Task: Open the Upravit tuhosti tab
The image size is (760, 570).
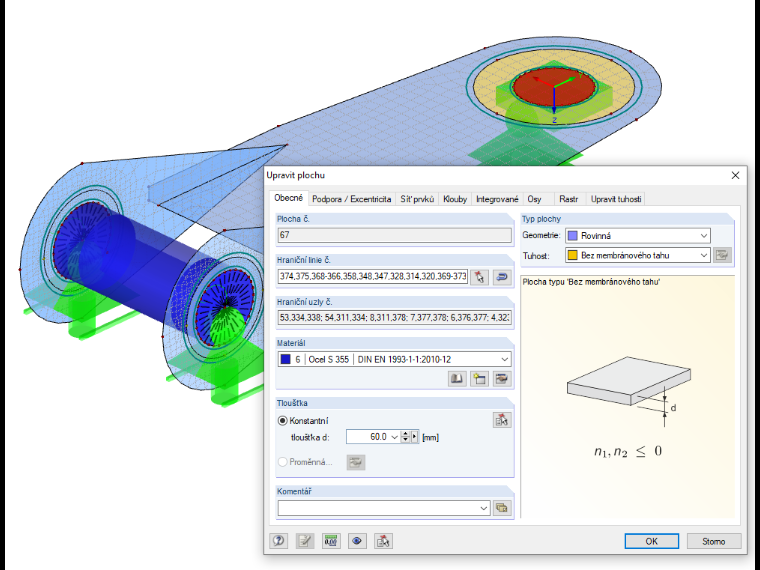Action: 616,199
